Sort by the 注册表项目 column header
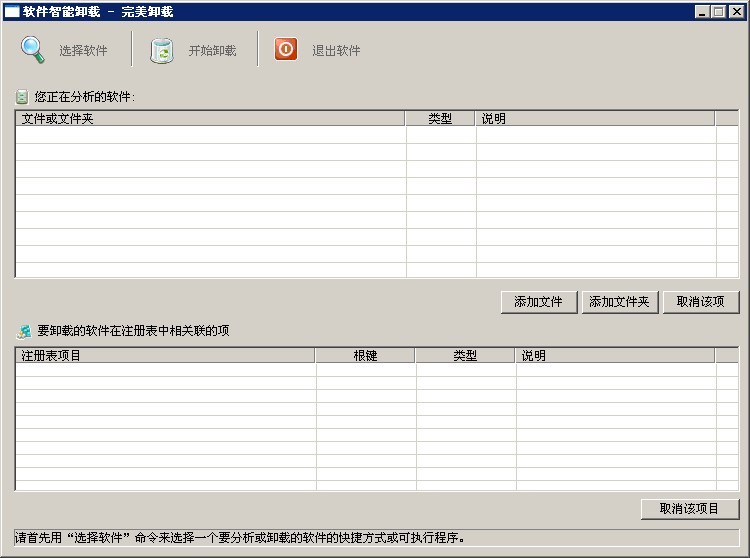 (x=165, y=356)
